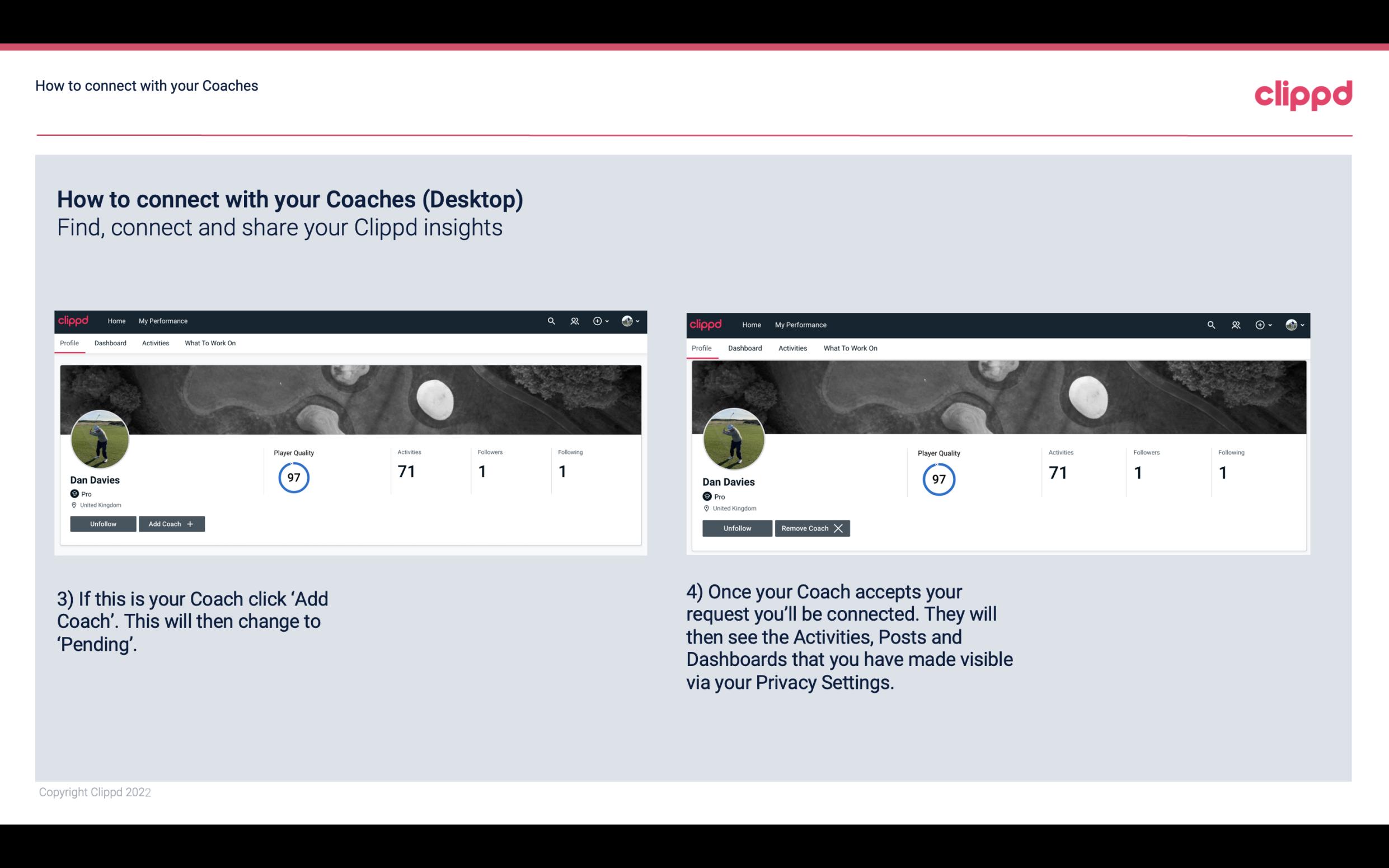Select the 'Dashboard' tab in left panel
Viewport: 1389px width, 868px height.
pyautogui.click(x=110, y=343)
